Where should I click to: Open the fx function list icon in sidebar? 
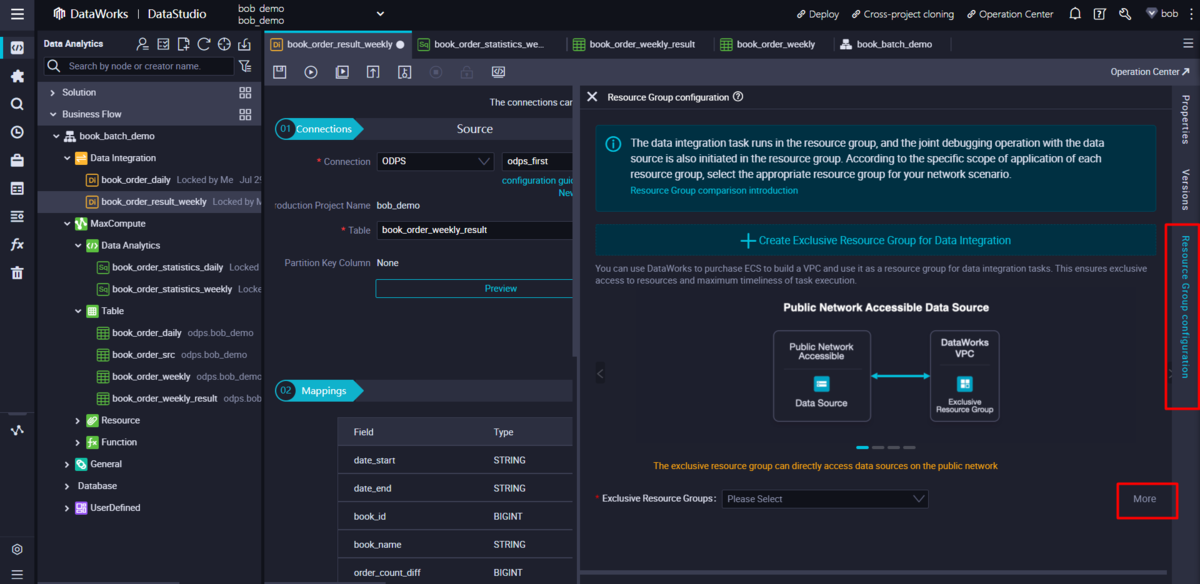[x=17, y=244]
